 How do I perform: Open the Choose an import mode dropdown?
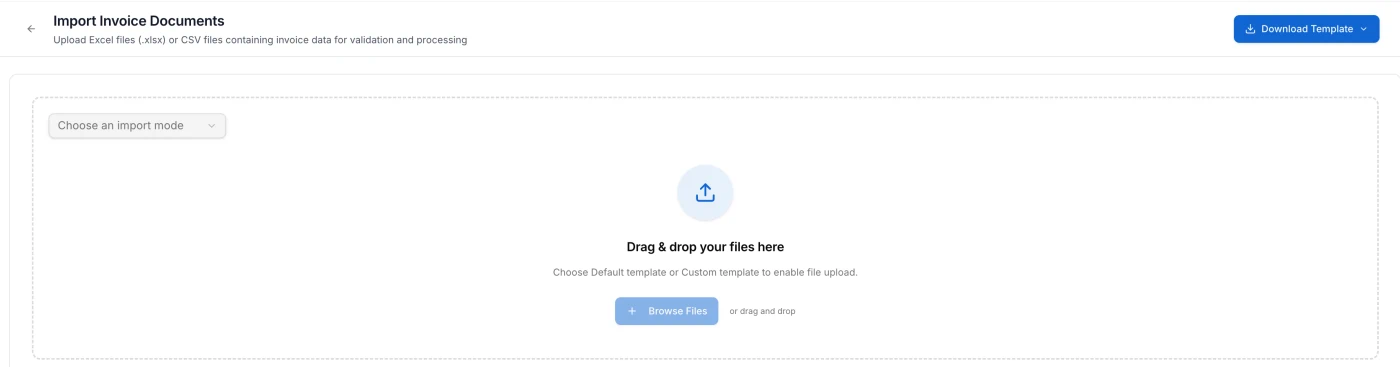pyautogui.click(x=137, y=126)
